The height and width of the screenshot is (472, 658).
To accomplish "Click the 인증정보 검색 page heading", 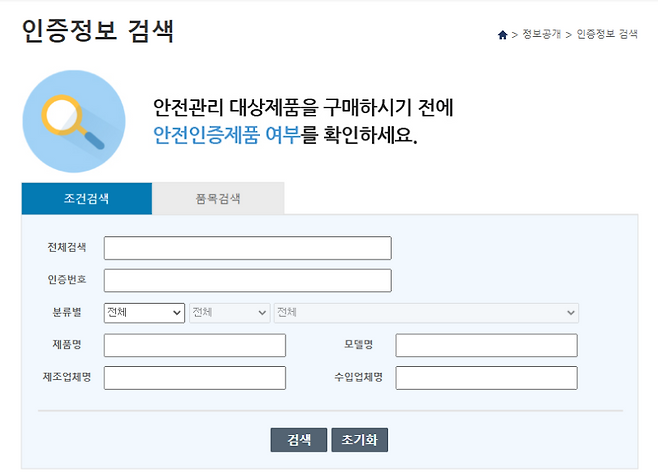I will 97,31.
